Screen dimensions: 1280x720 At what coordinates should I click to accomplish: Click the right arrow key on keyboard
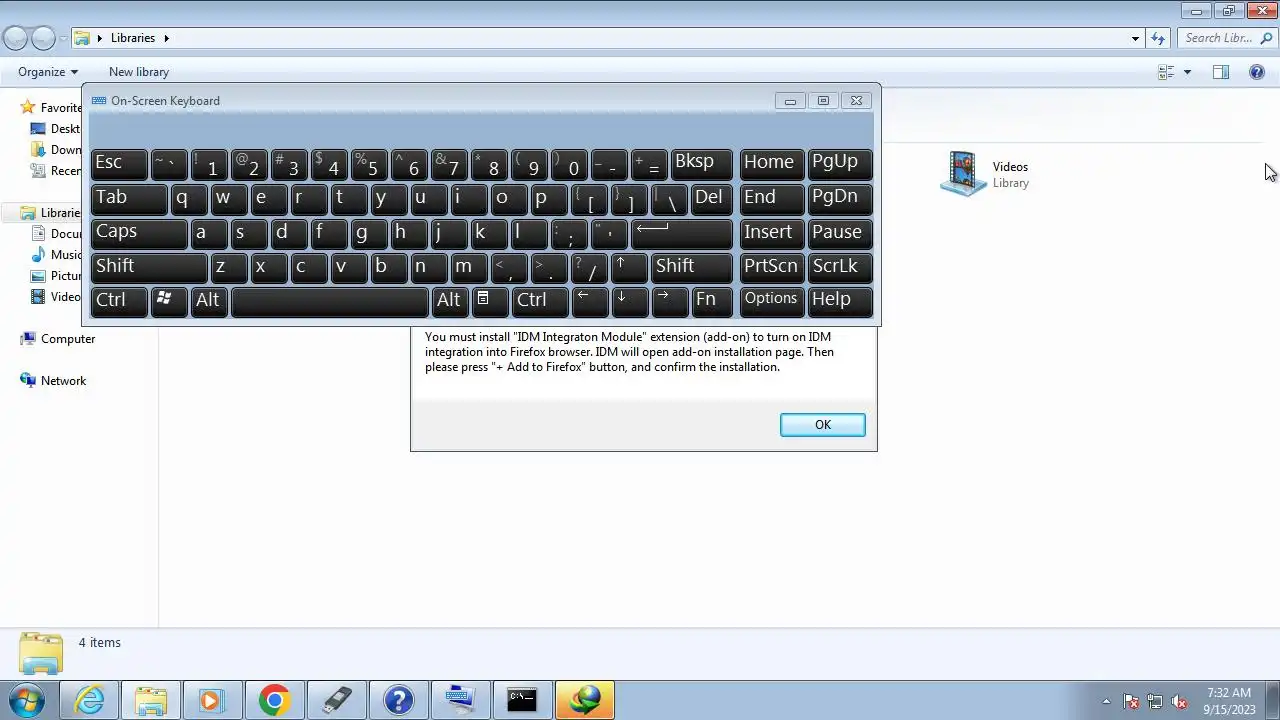670,301
